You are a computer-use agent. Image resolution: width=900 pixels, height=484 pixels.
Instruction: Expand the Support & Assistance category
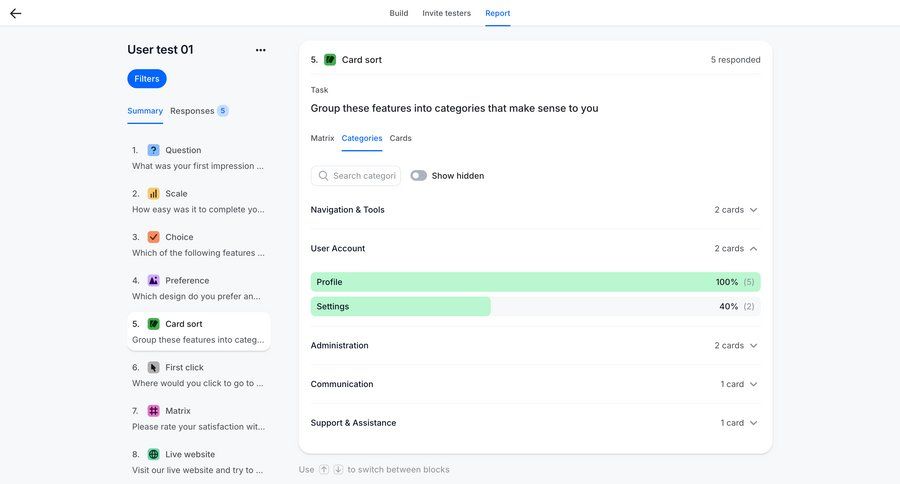[753, 423]
